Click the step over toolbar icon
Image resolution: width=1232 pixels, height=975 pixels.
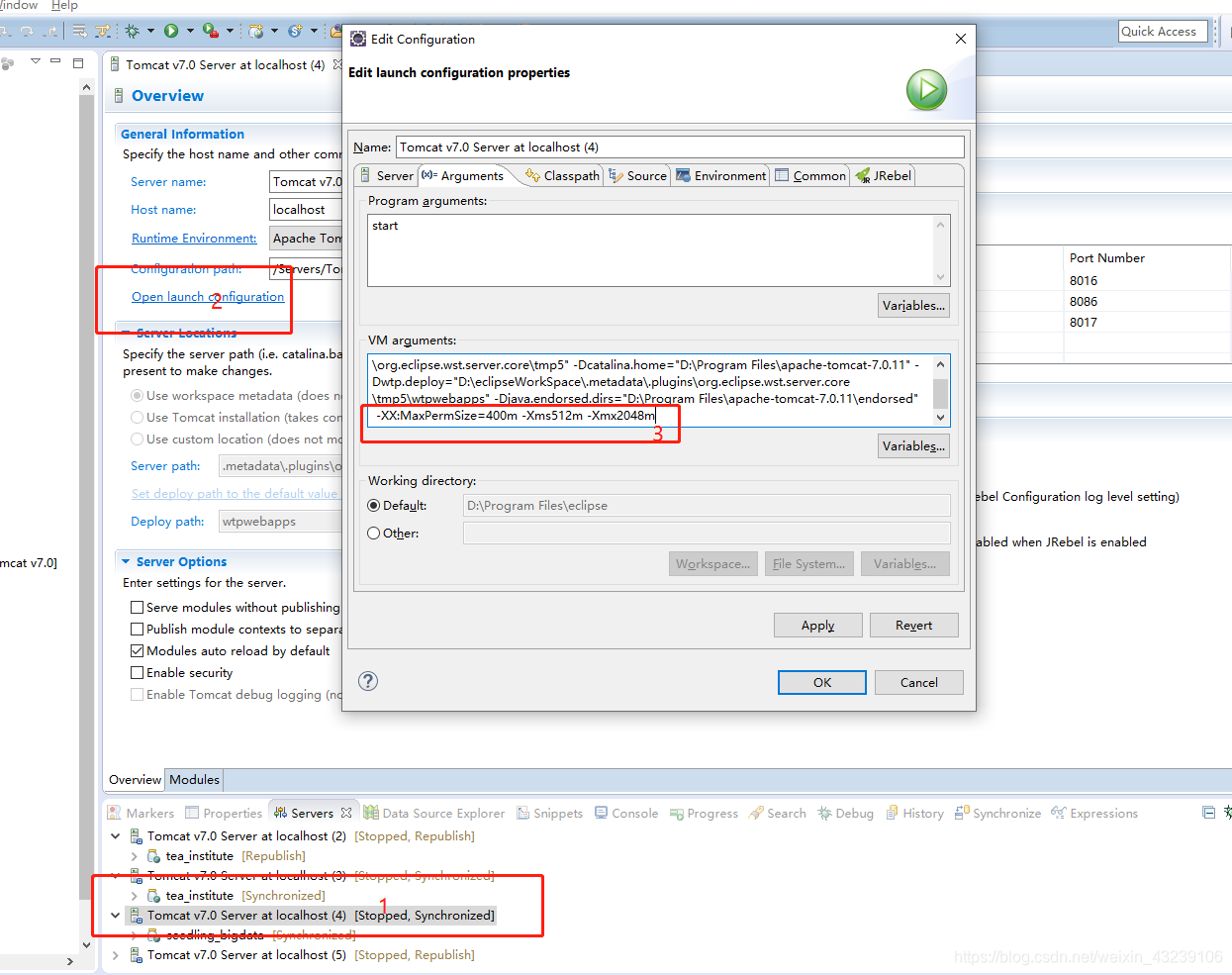27,31
